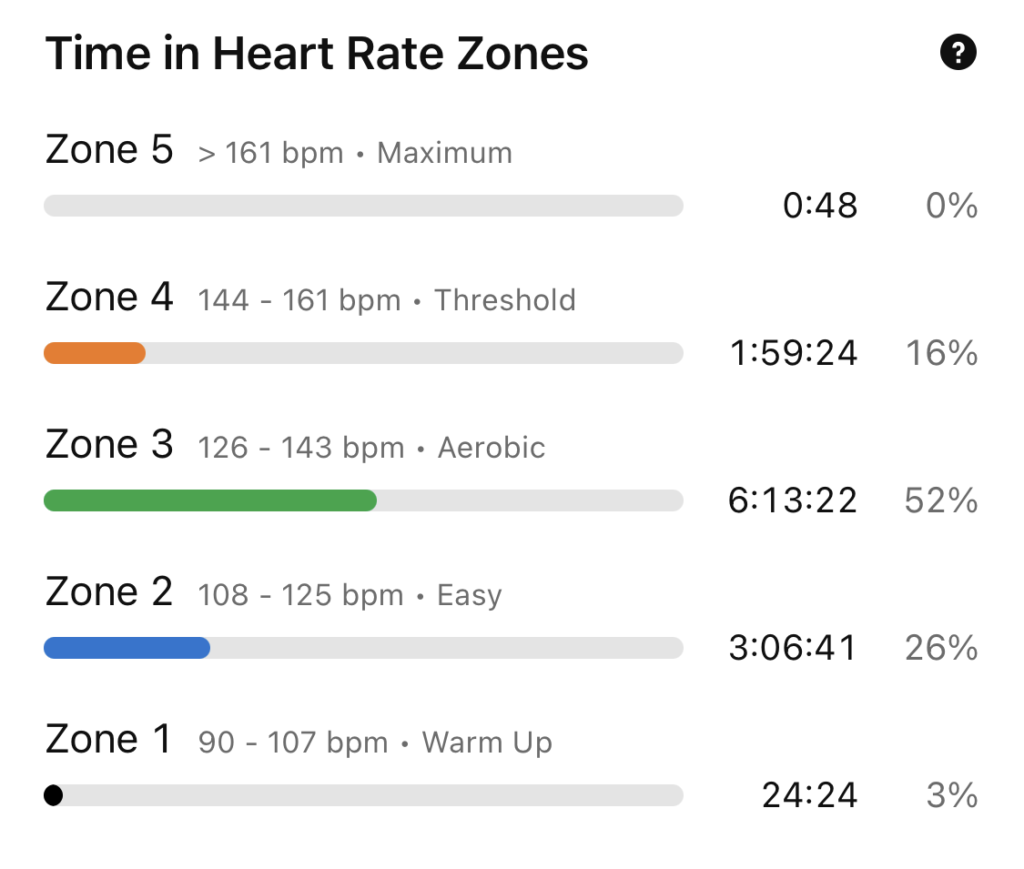This screenshot has height=869, width=1024.
Task: Select the Zone 2 label
Action: click(x=109, y=592)
